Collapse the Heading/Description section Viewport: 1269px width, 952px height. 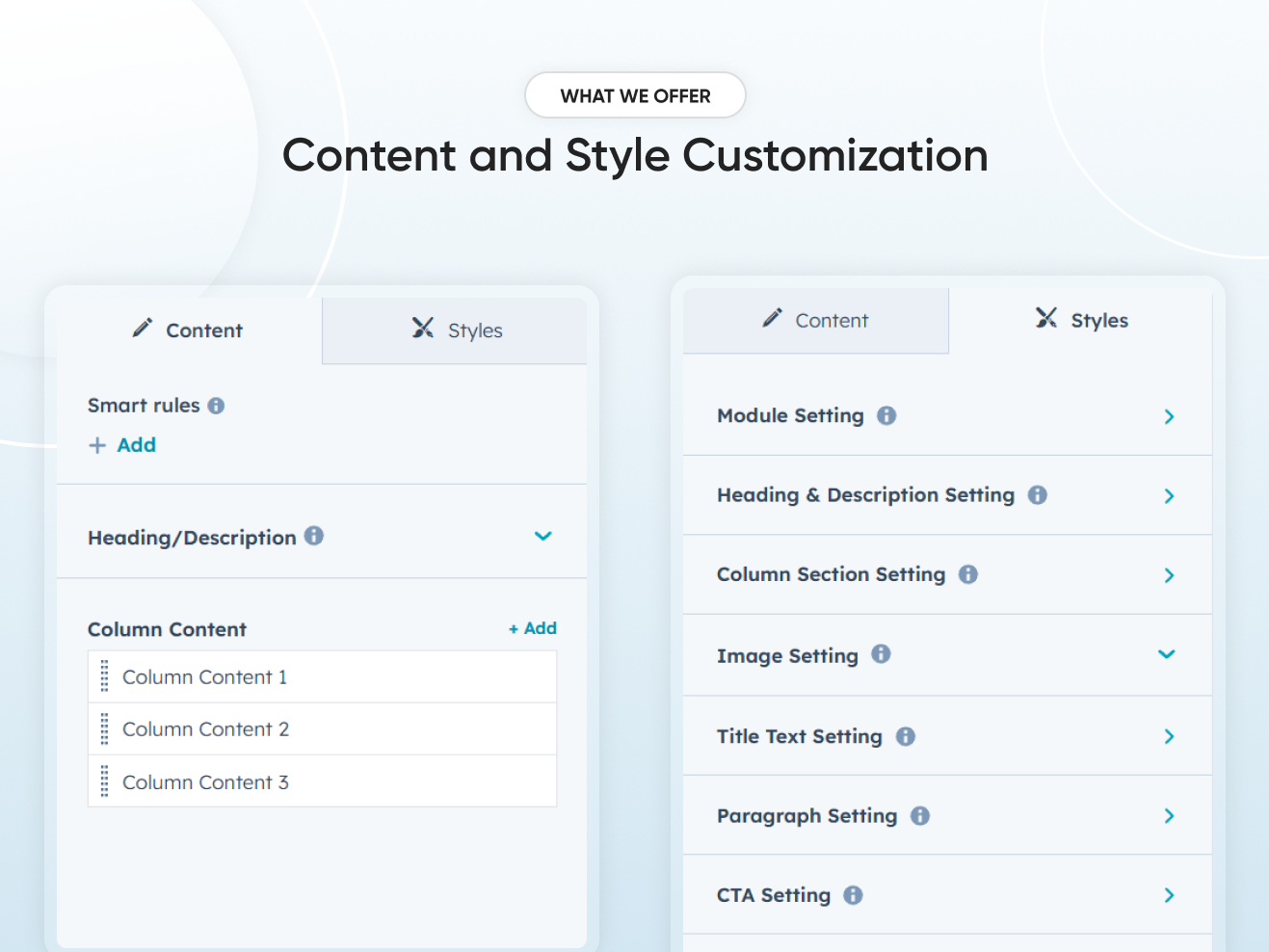(x=543, y=536)
